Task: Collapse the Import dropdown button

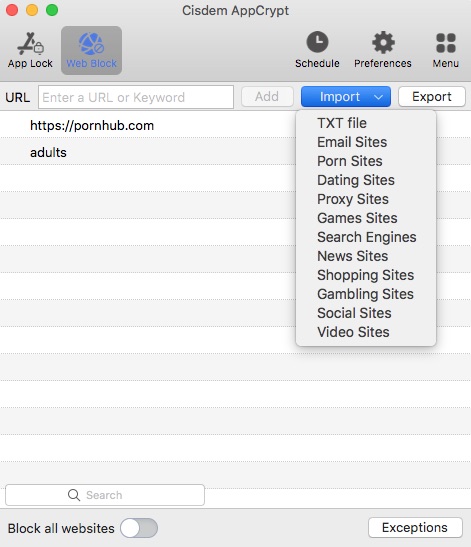Action: (346, 97)
